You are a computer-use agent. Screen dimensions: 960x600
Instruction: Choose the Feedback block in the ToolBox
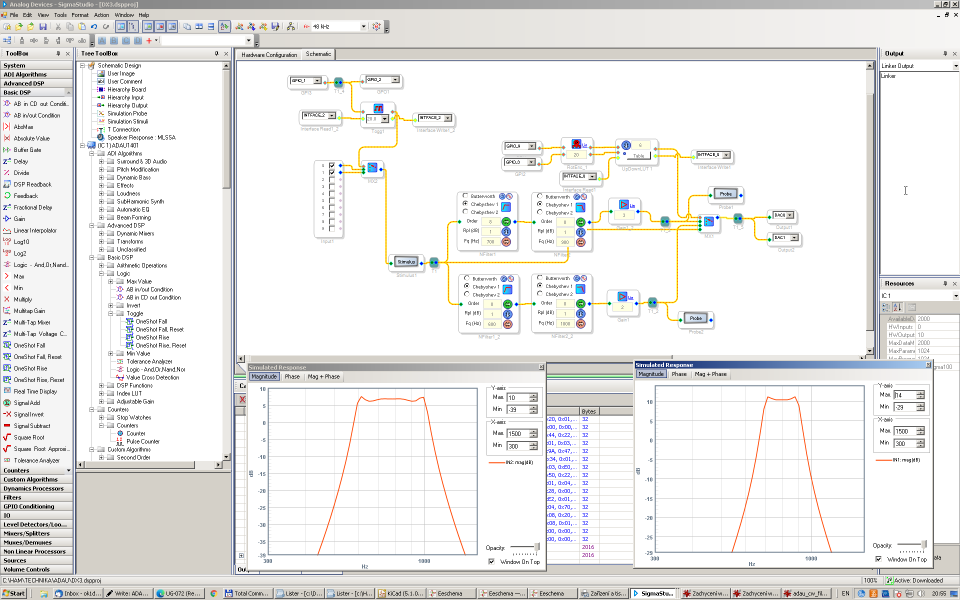pos(26,196)
